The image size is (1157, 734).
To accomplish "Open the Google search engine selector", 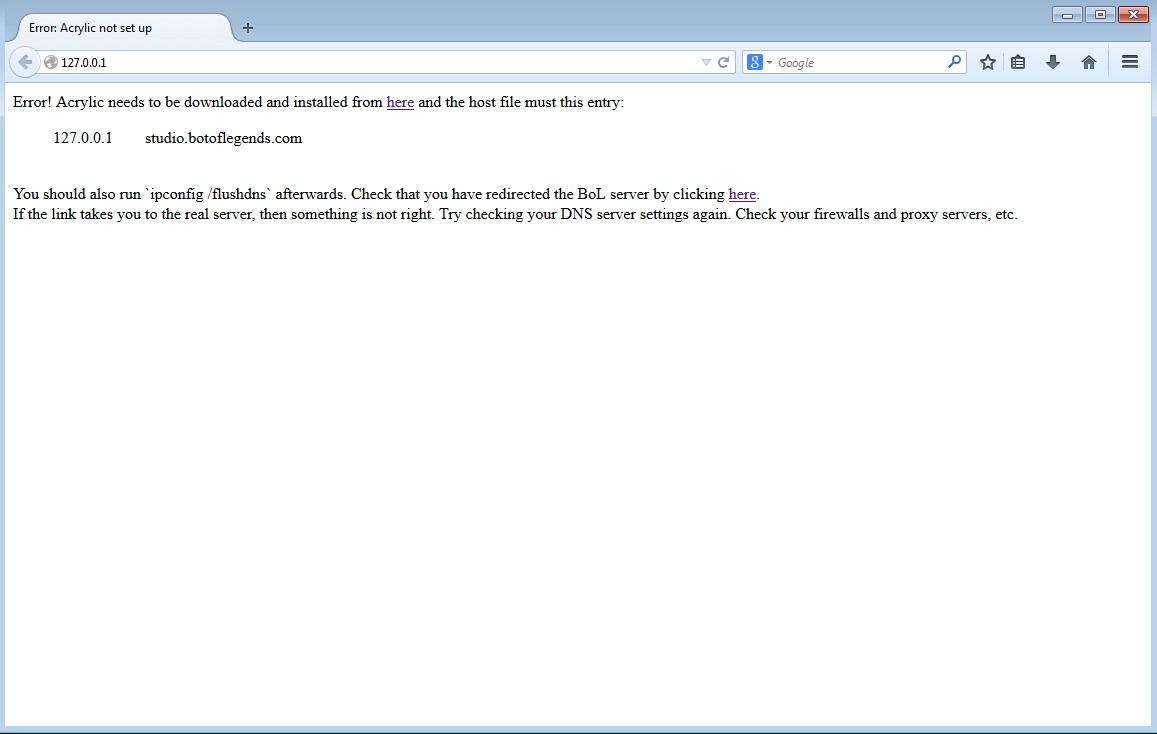I will pos(759,63).
